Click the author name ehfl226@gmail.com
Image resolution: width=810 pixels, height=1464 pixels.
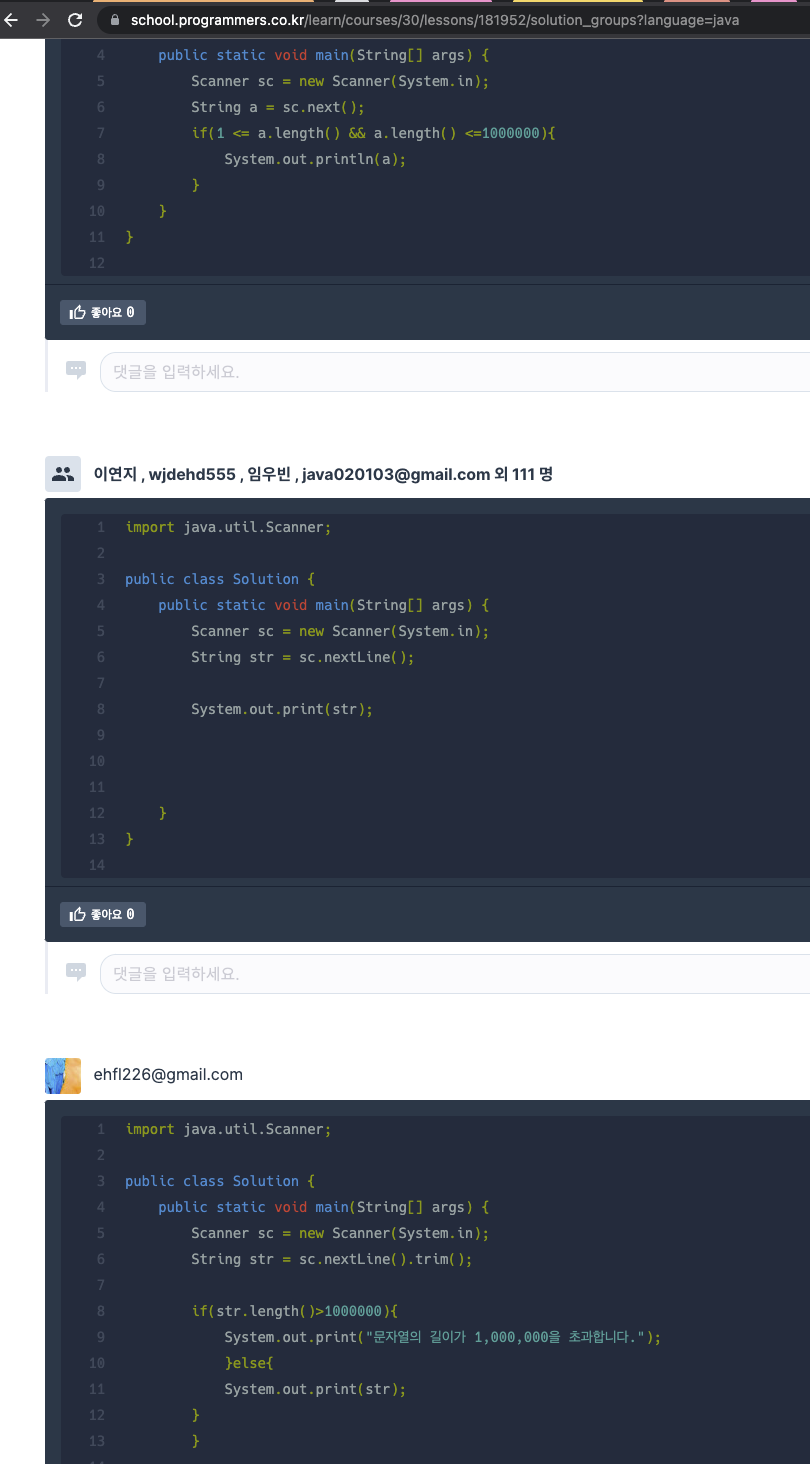[168, 1075]
